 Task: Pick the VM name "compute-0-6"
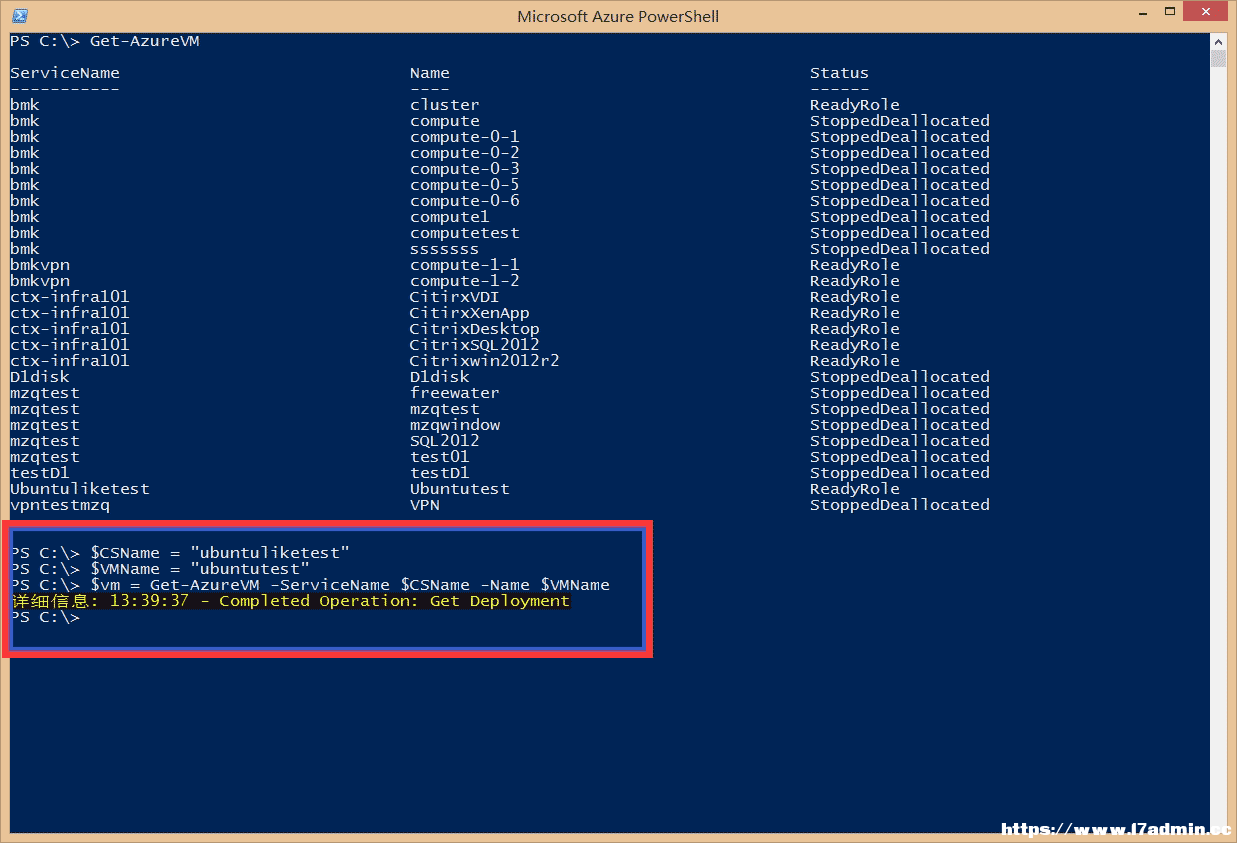click(x=465, y=201)
